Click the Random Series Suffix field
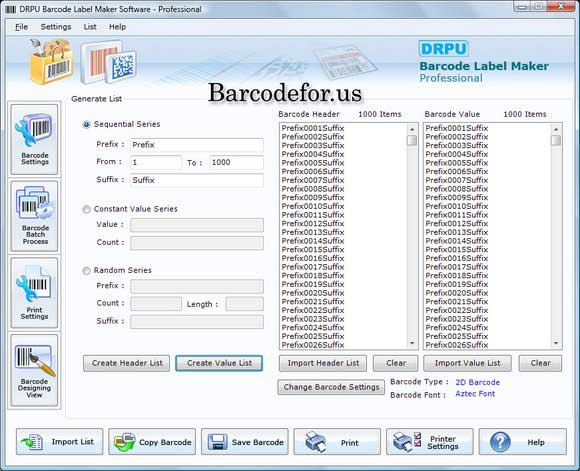Screen dimensions: 580x471 197,322
